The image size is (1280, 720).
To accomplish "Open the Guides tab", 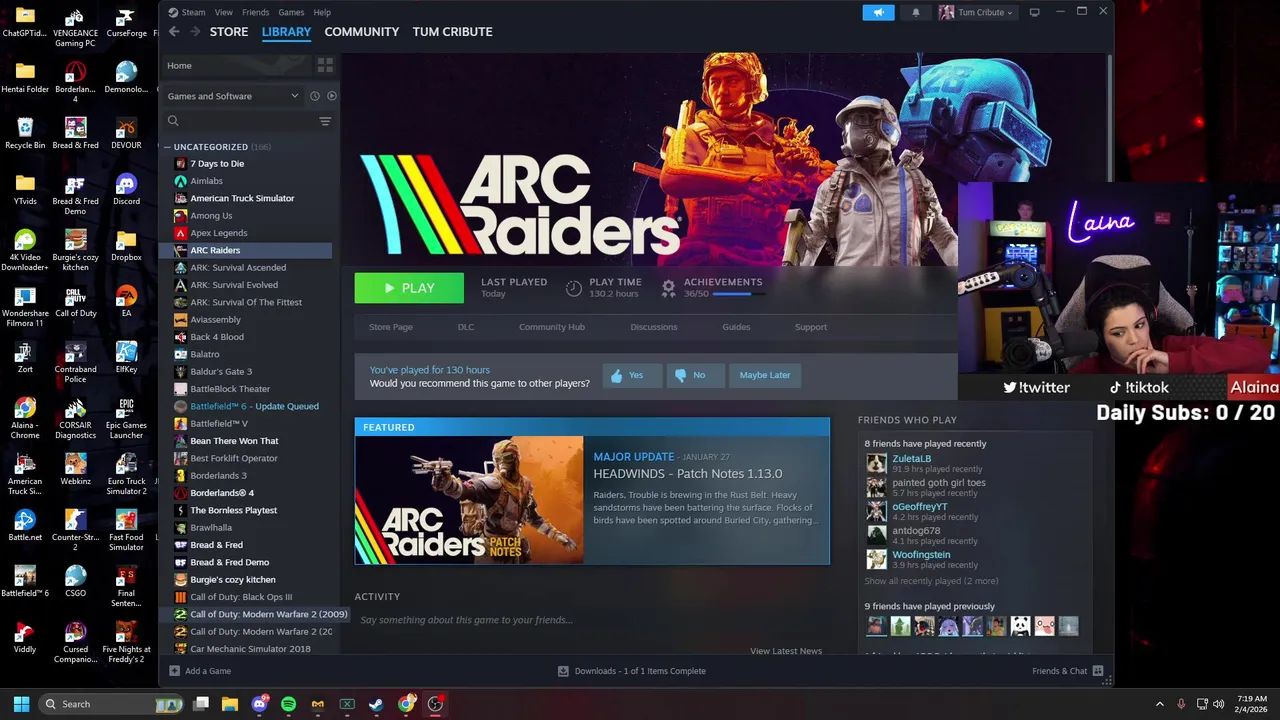I will click(x=736, y=327).
